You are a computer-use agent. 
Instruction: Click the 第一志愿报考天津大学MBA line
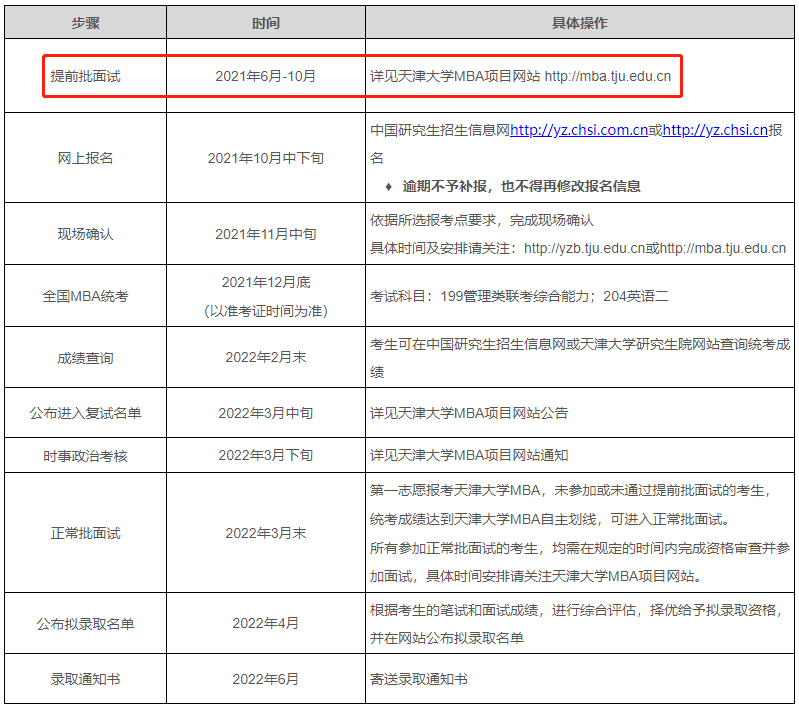[571, 490]
